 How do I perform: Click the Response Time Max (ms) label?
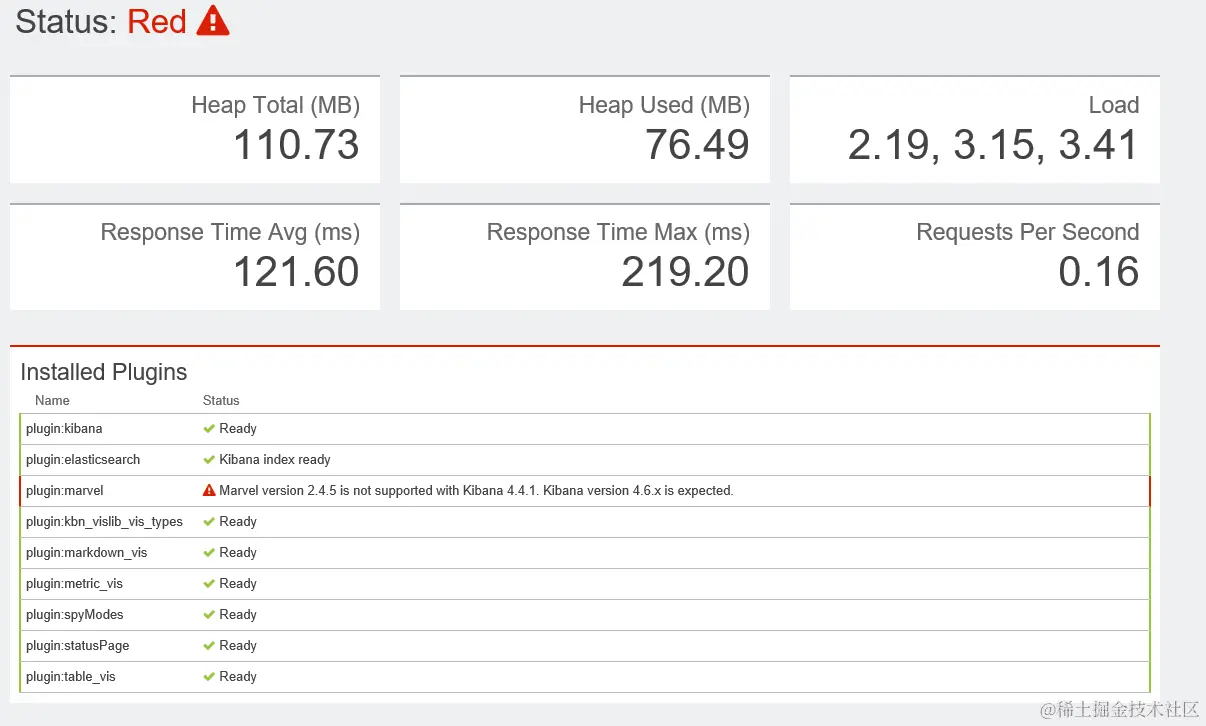coord(618,232)
